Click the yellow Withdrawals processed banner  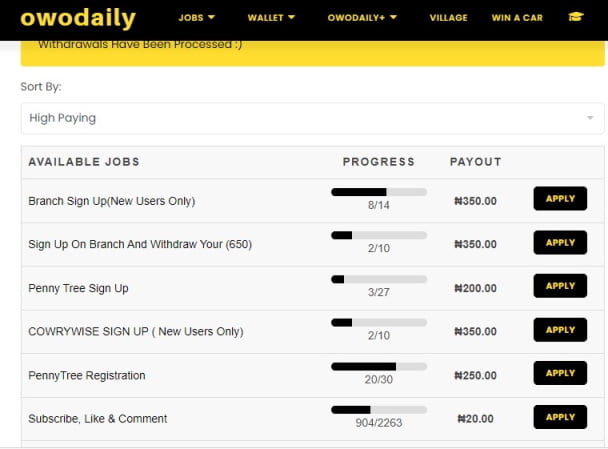(x=313, y=53)
